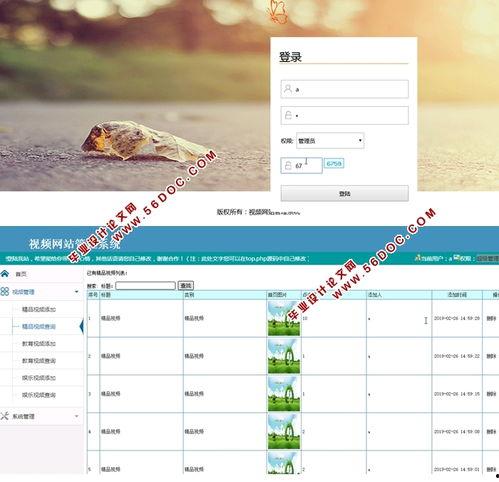This screenshot has height=482, width=499.
Task: Delete row 3 via its 删除 link
Action: 491,394
